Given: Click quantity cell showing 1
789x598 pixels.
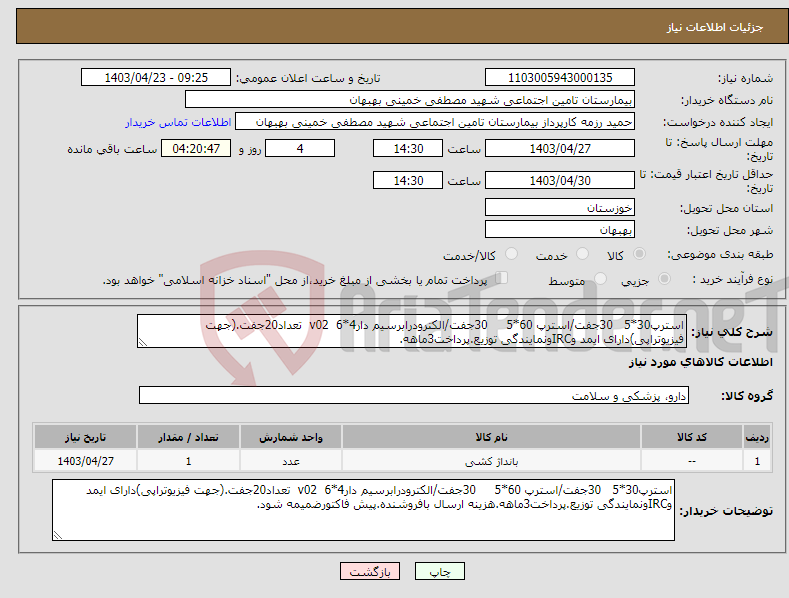Looking at the screenshot, I should (x=188, y=461).
